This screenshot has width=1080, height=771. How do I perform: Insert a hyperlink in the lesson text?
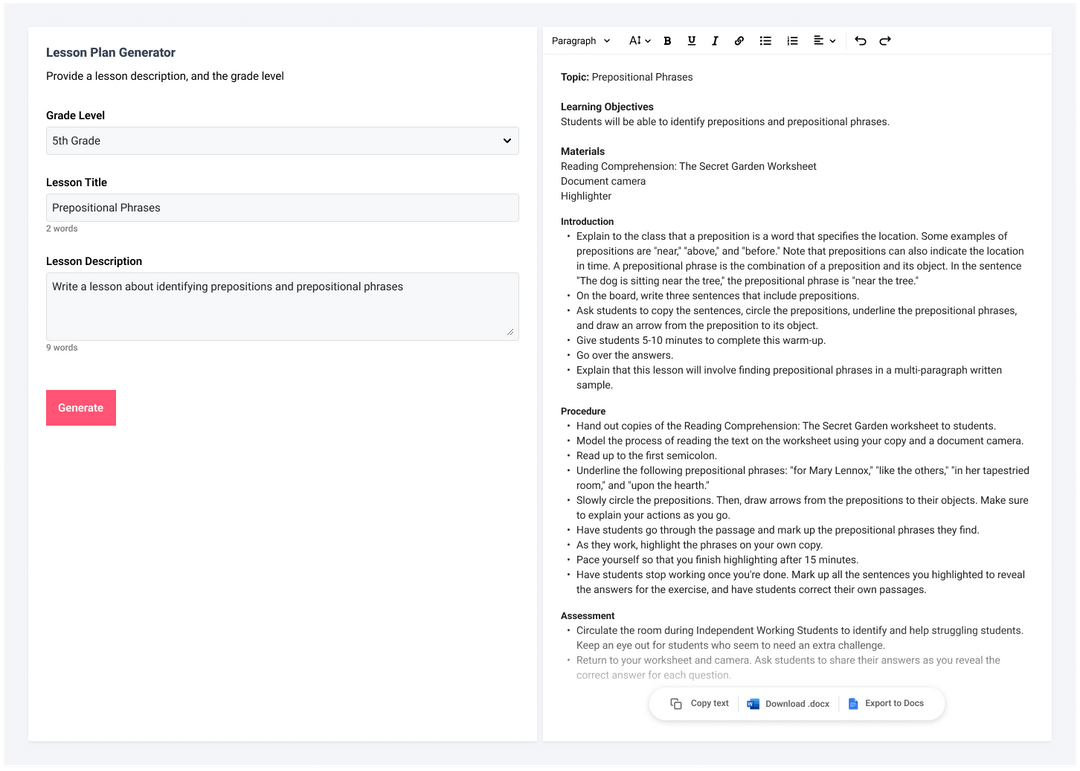coord(739,40)
